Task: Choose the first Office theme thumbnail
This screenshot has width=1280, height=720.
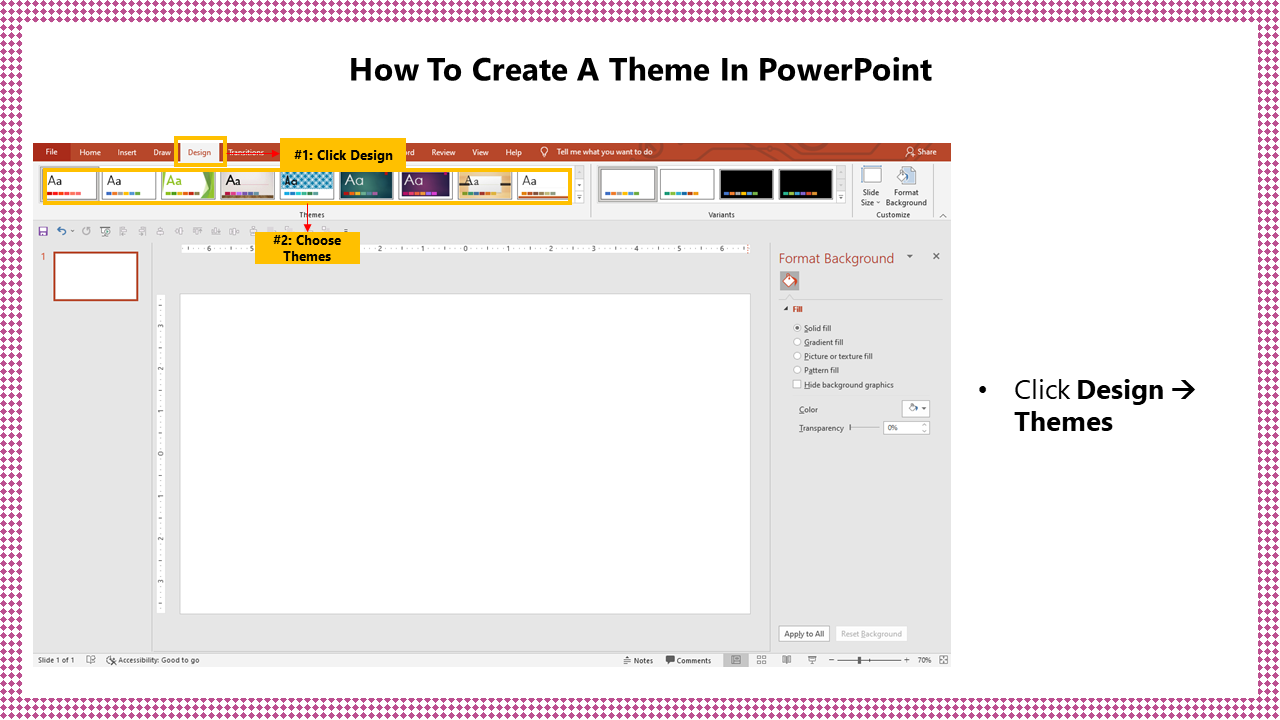Action: (x=71, y=184)
